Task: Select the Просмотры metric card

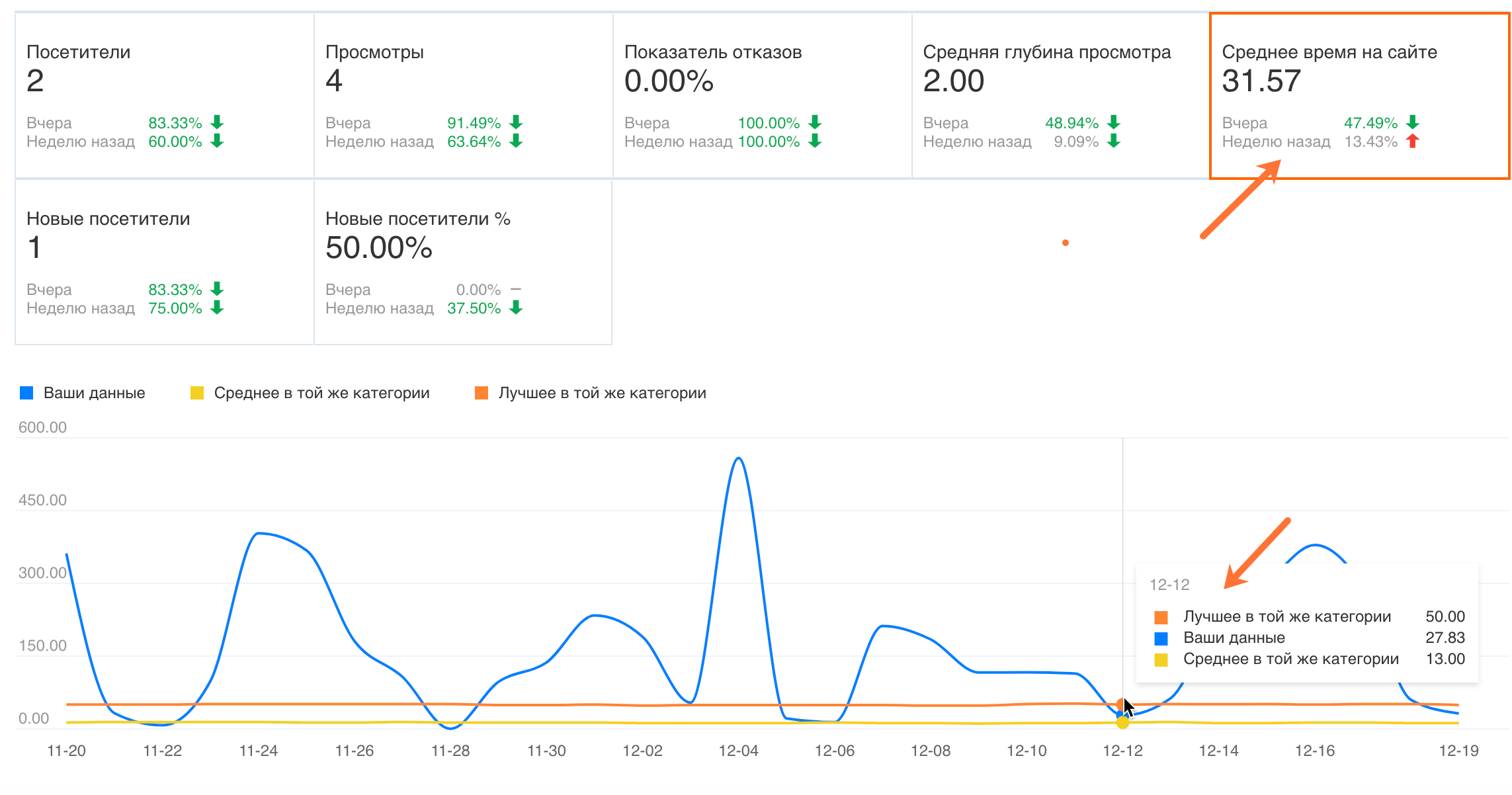Action: [x=463, y=95]
